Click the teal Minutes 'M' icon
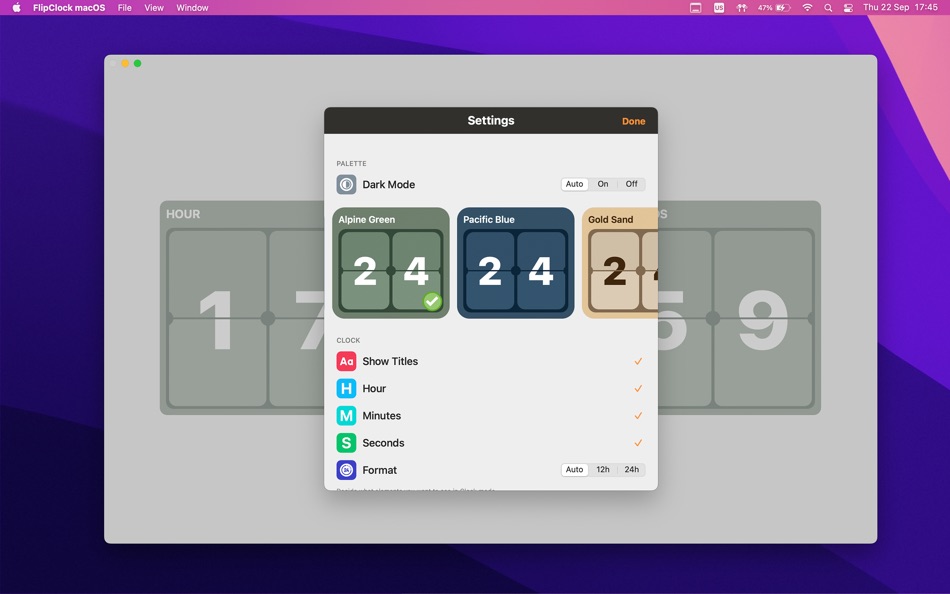This screenshot has height=594, width=950. tap(346, 416)
